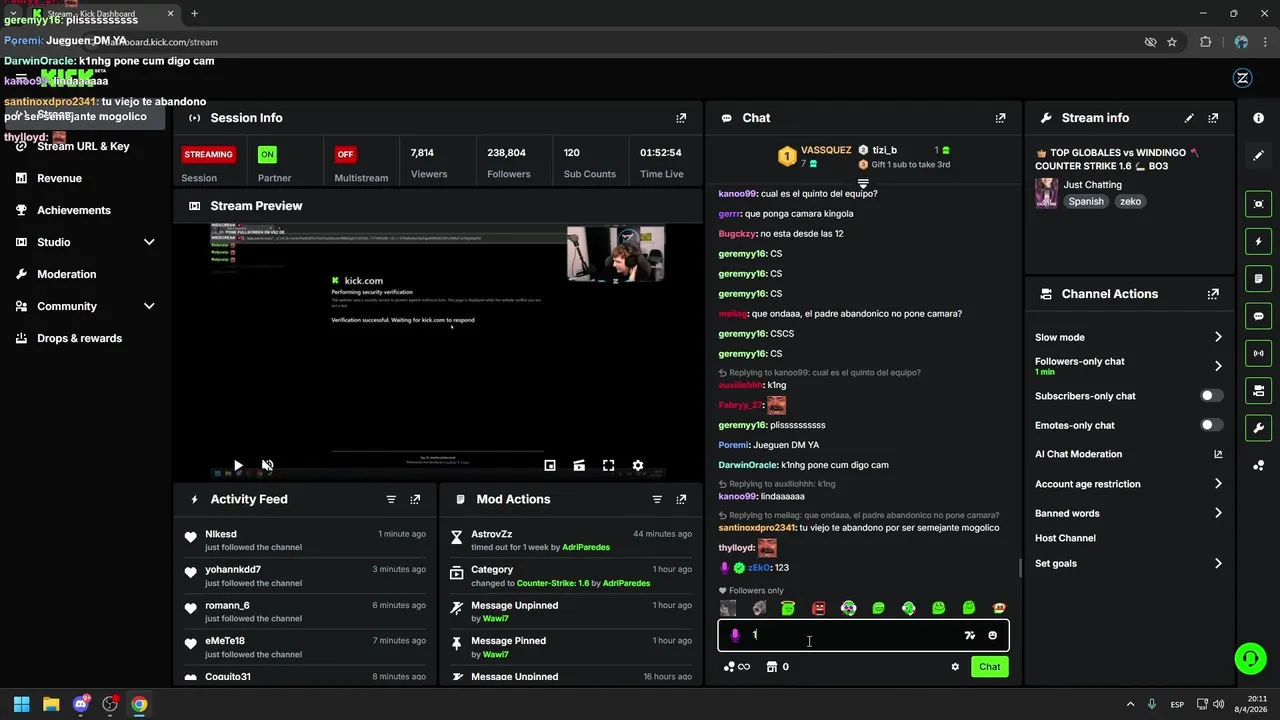Toggle the Mod Actions document widget in sidebar
The height and width of the screenshot is (720, 1280).
coord(1258,278)
